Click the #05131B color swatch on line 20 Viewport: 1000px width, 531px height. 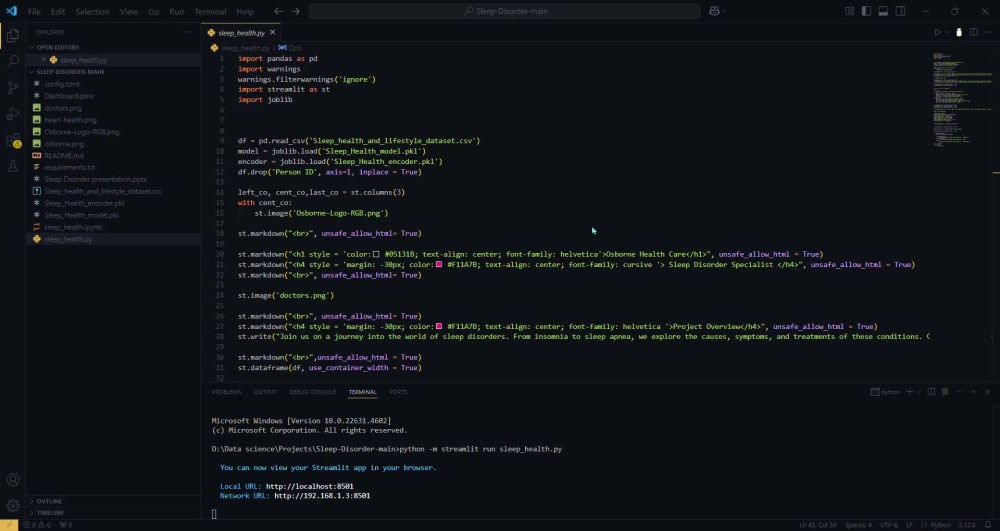pos(376,254)
